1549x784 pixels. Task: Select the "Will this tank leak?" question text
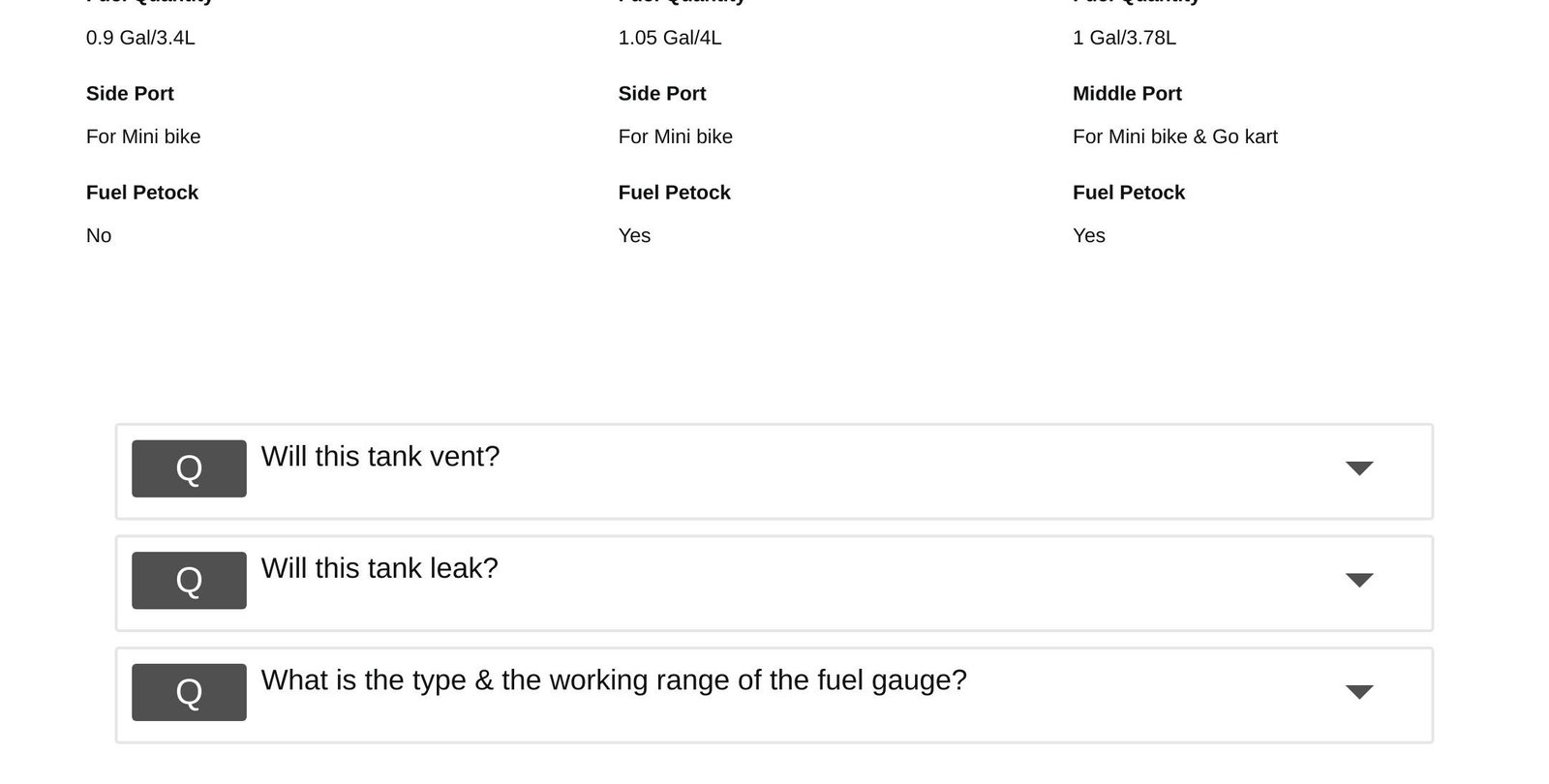(x=380, y=568)
